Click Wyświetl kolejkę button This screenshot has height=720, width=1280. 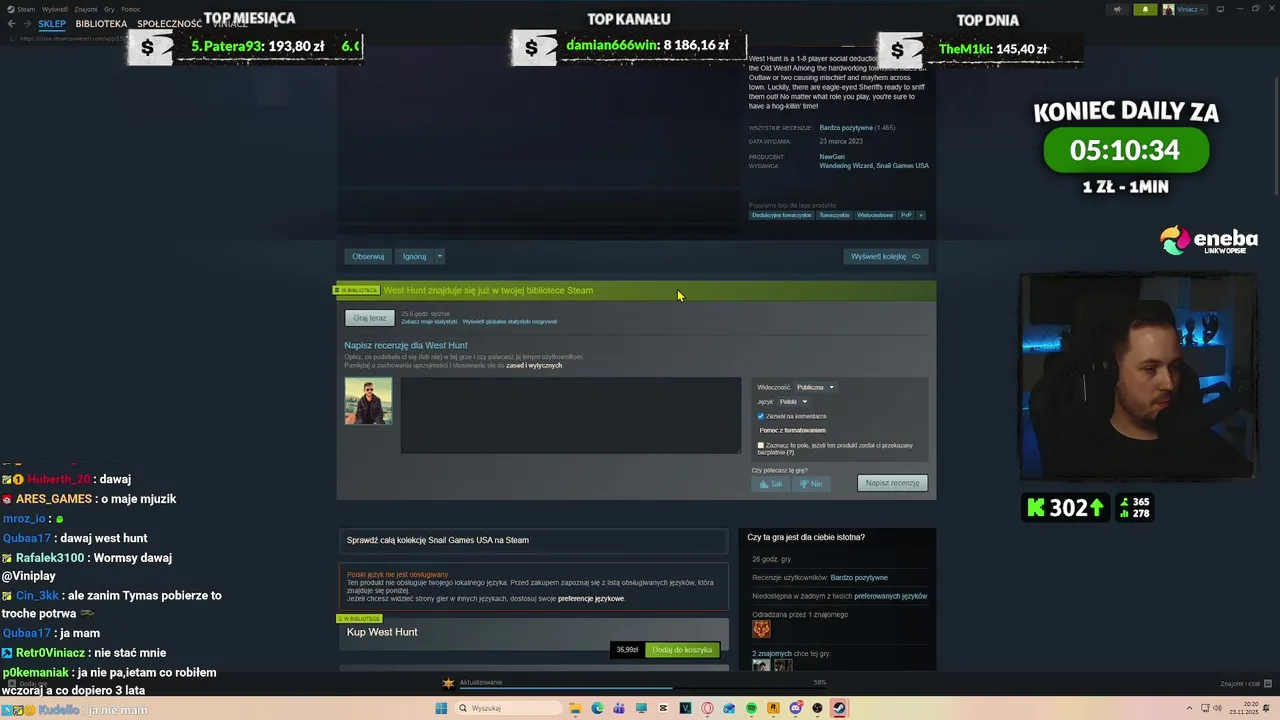(x=885, y=256)
